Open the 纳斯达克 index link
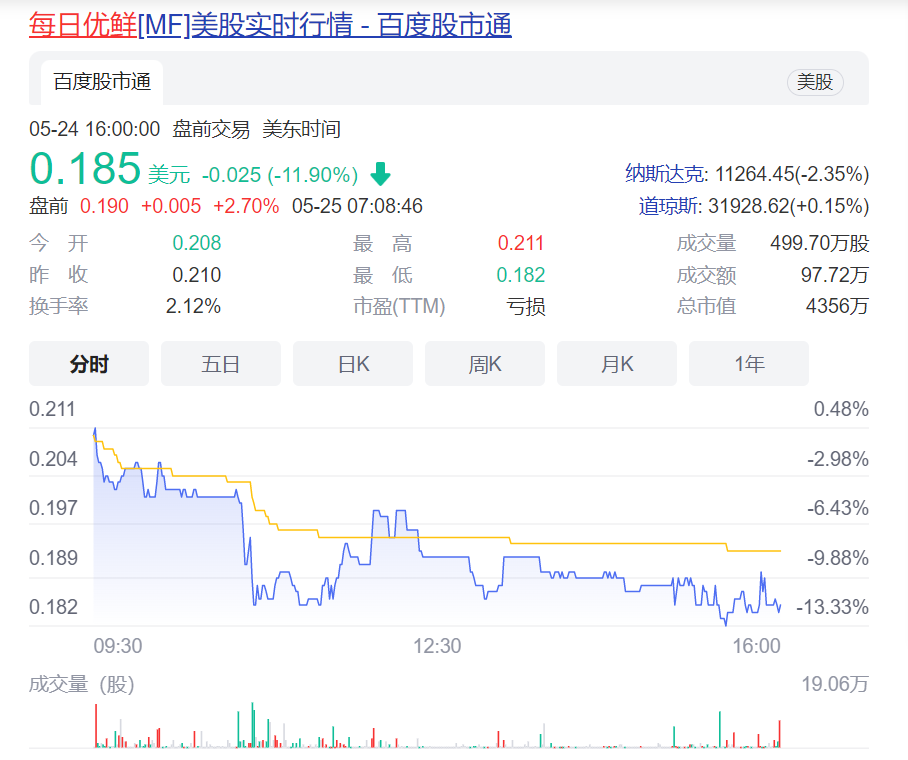 pyautogui.click(x=666, y=174)
